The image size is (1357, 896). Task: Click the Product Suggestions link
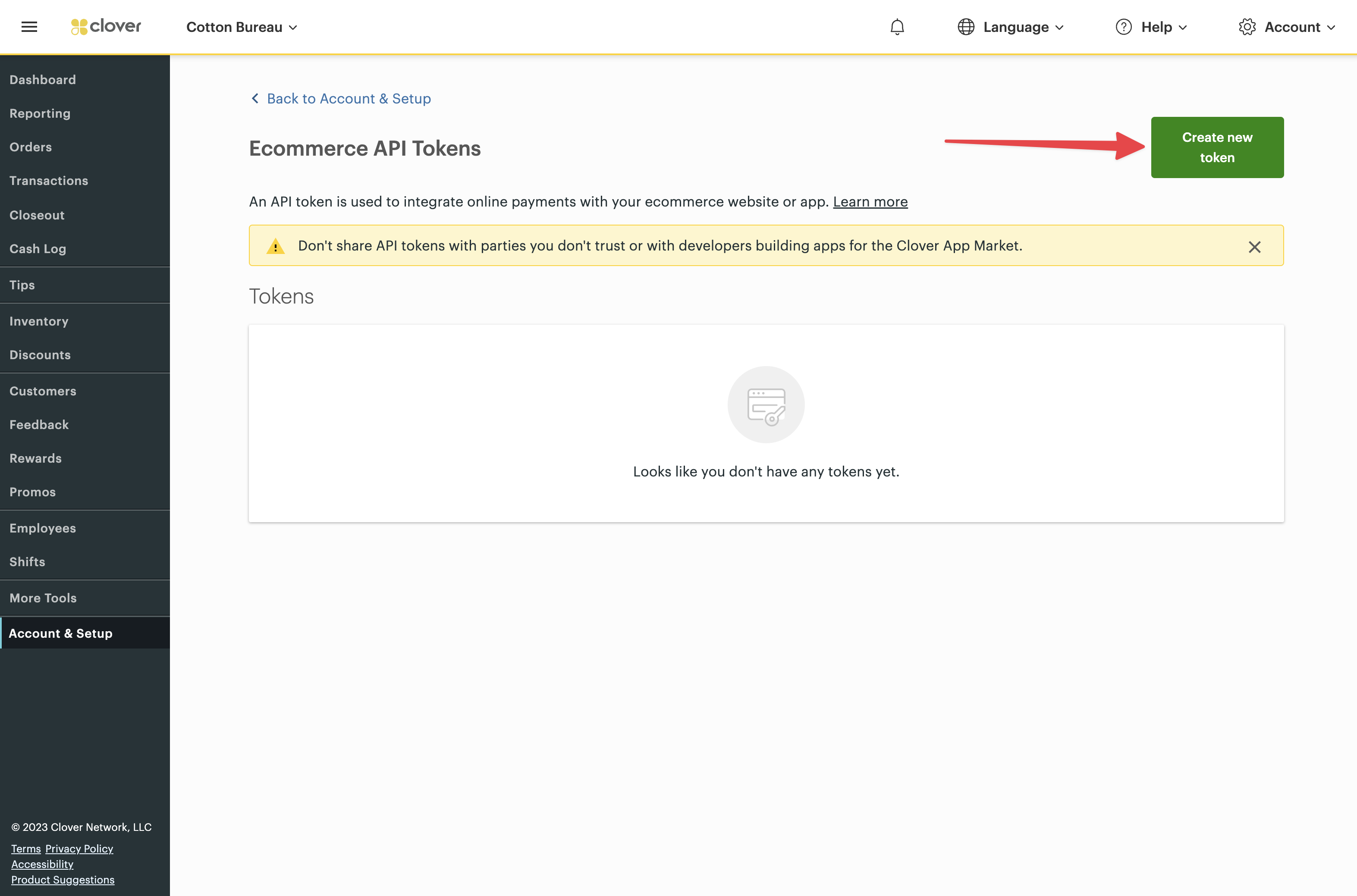(63, 880)
